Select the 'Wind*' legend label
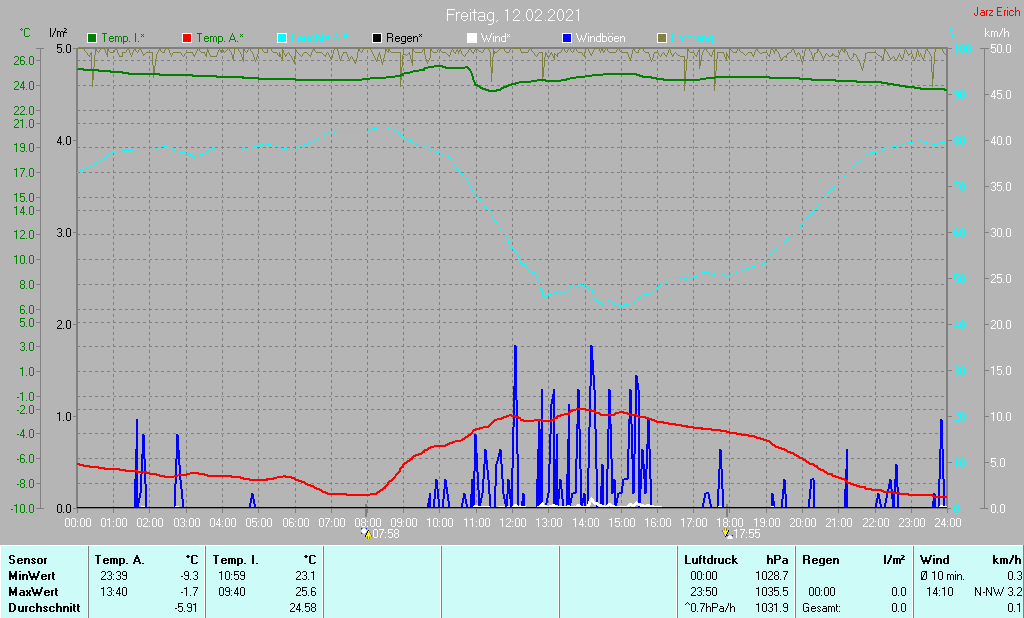 pos(496,39)
